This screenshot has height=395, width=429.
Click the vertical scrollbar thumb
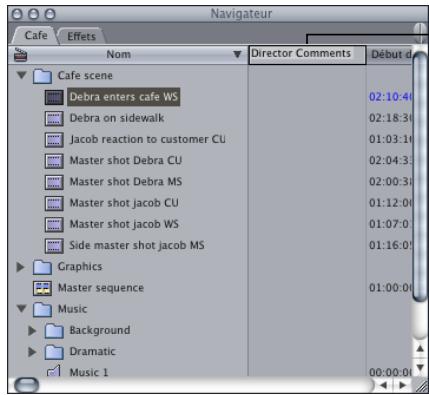coord(420,177)
